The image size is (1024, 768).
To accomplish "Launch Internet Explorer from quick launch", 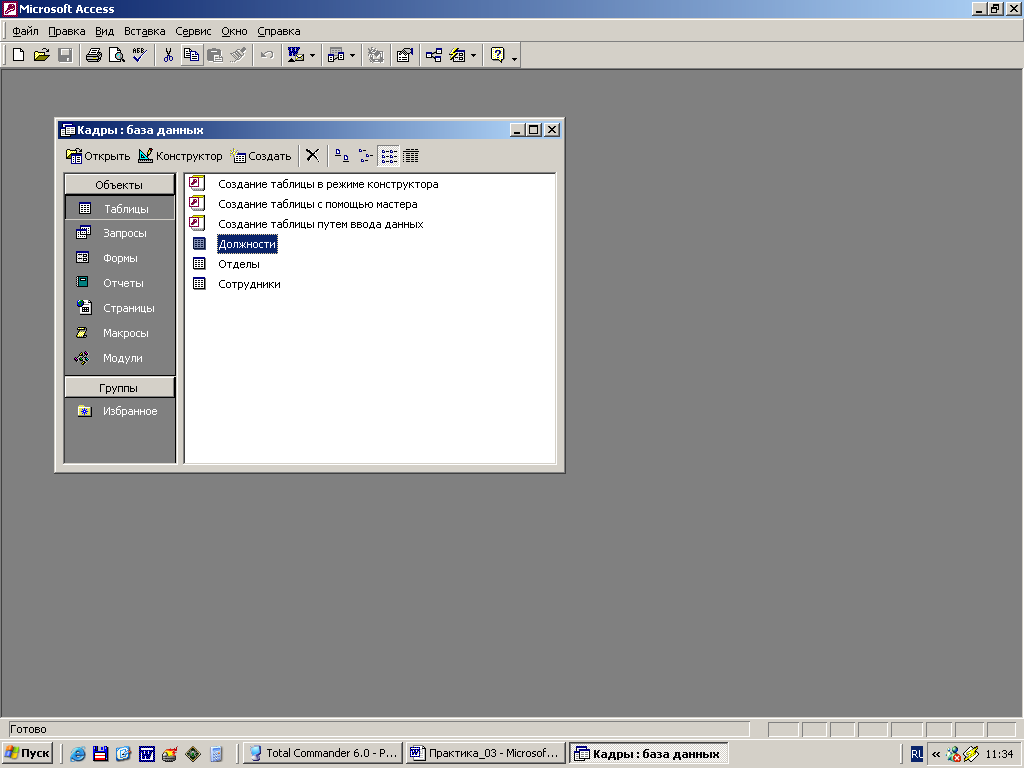I will coord(78,754).
